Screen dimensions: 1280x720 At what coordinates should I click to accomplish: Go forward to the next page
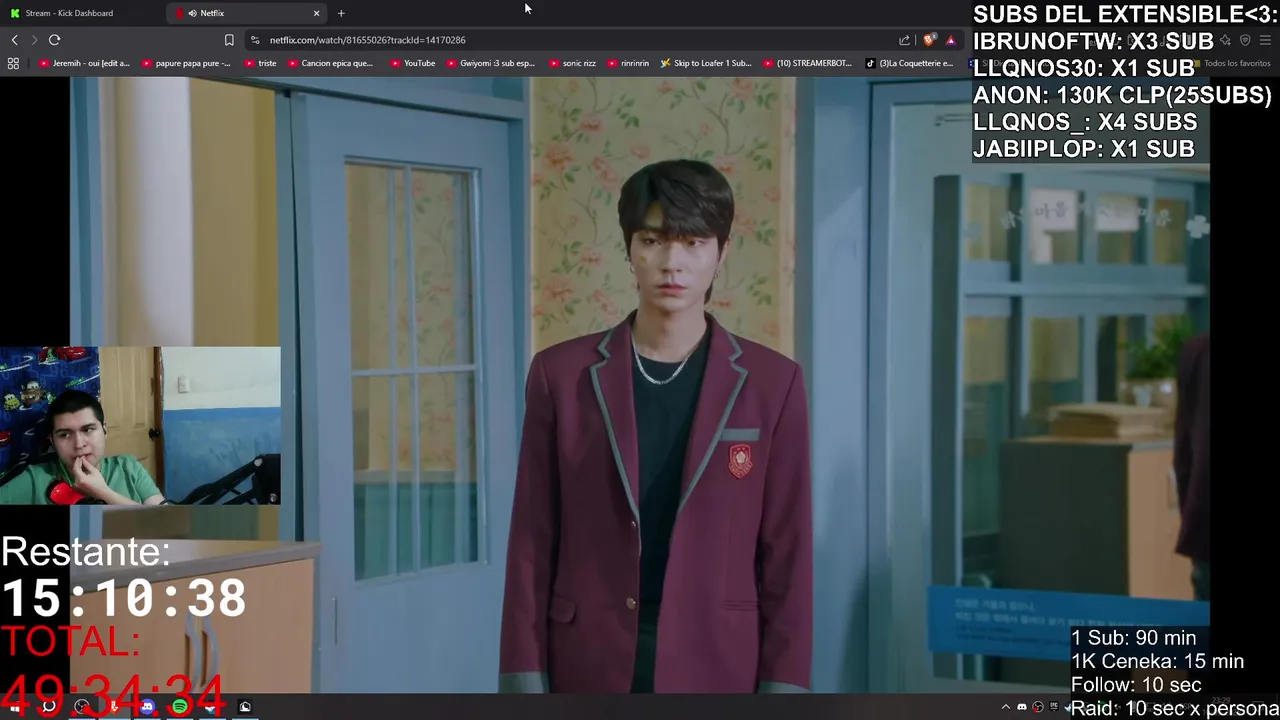click(34, 40)
